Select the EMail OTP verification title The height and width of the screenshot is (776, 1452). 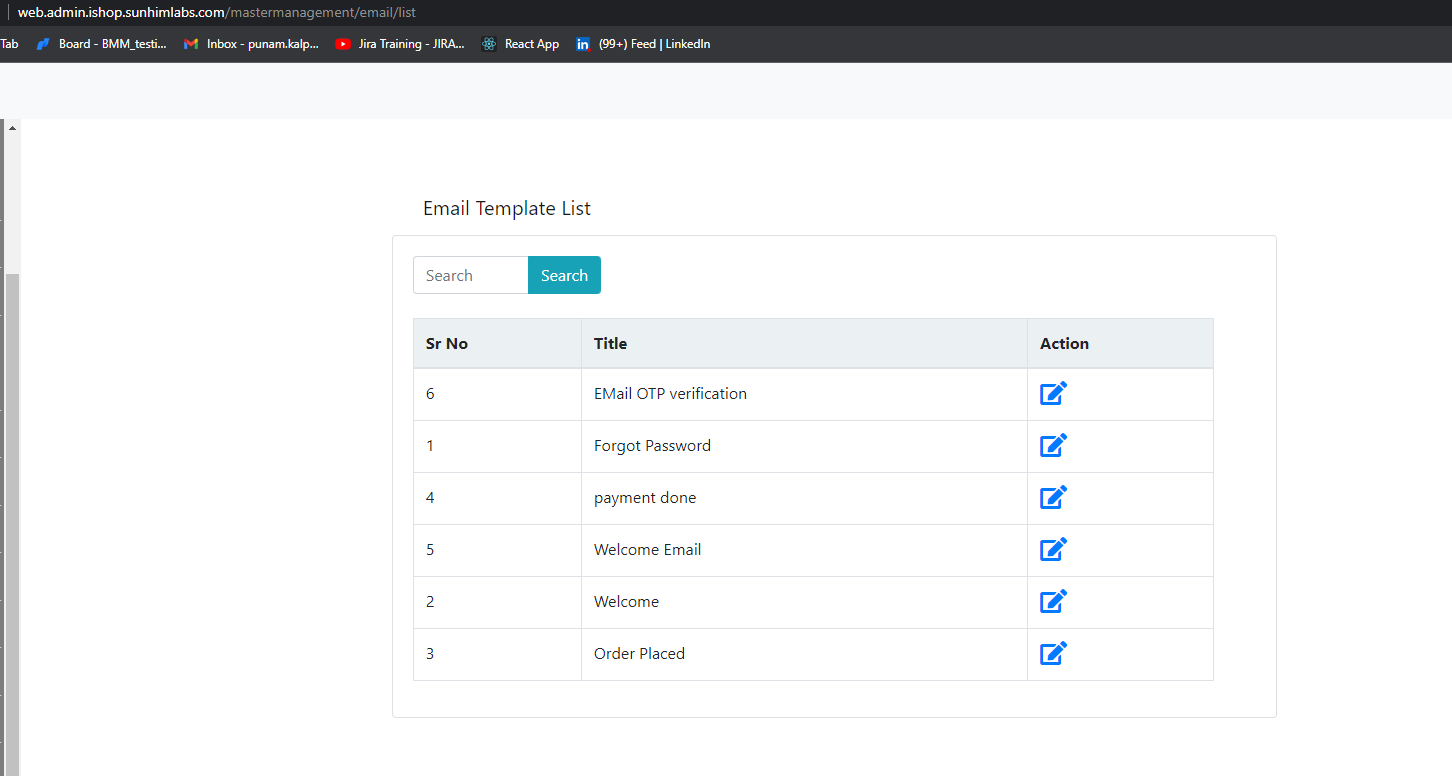[x=670, y=394]
